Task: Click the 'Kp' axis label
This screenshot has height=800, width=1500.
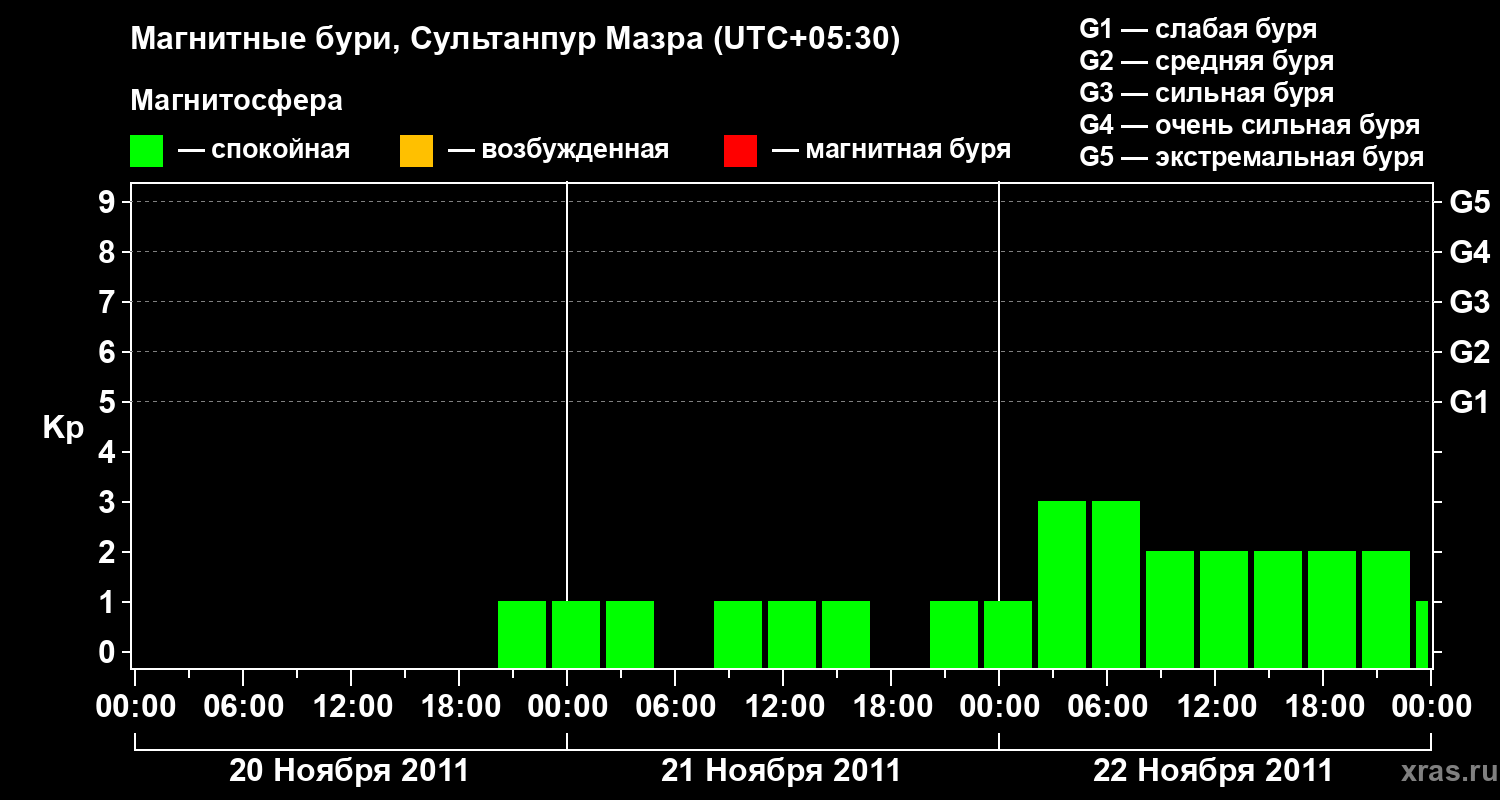Action: [x=63, y=428]
